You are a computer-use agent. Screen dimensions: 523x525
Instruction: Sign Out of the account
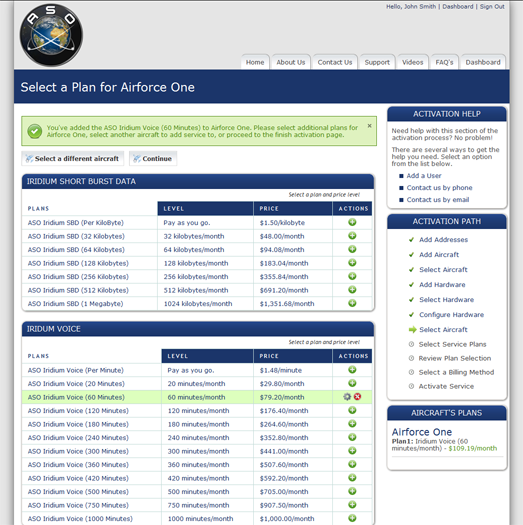[492, 7]
